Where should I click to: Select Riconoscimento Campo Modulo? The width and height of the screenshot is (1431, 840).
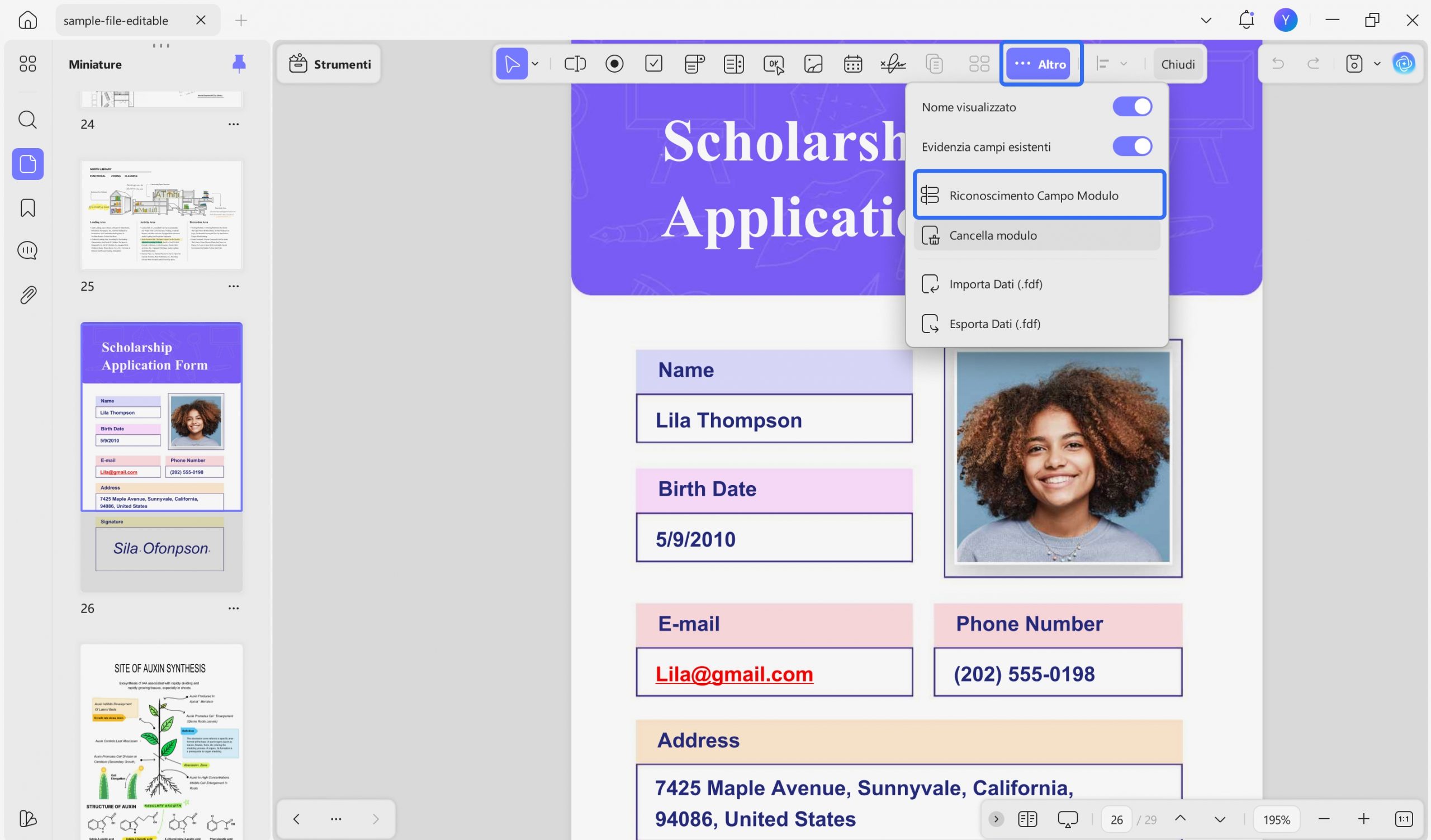pyautogui.click(x=1039, y=195)
